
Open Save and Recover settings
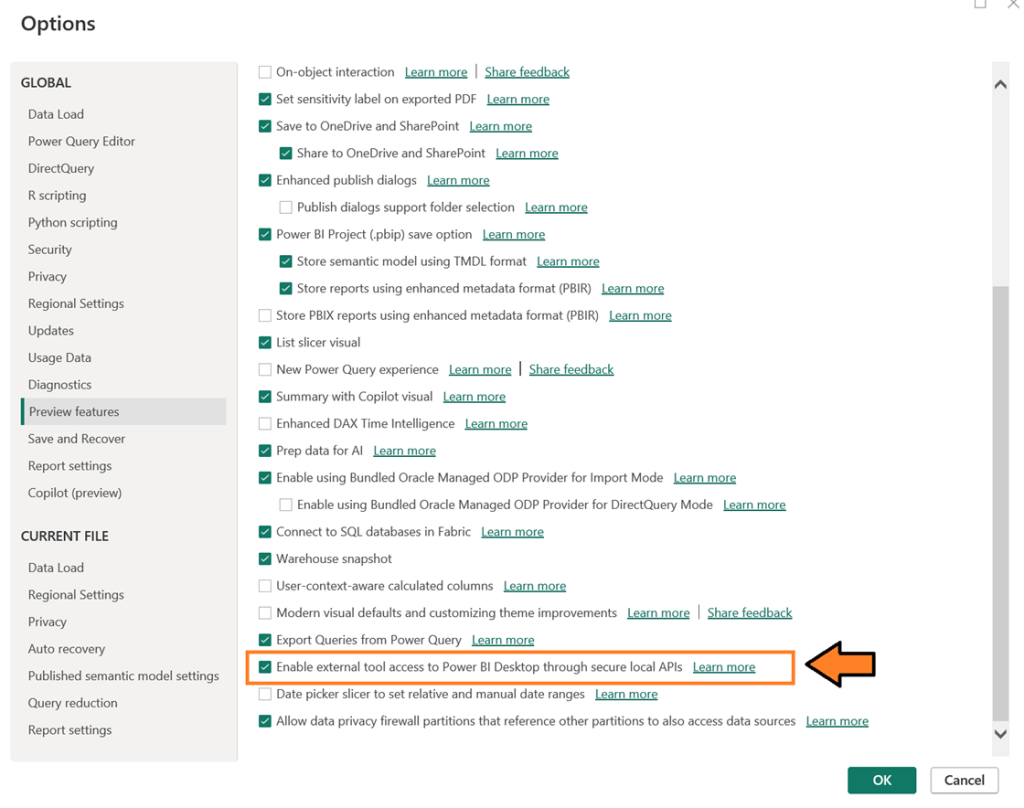[76, 439]
